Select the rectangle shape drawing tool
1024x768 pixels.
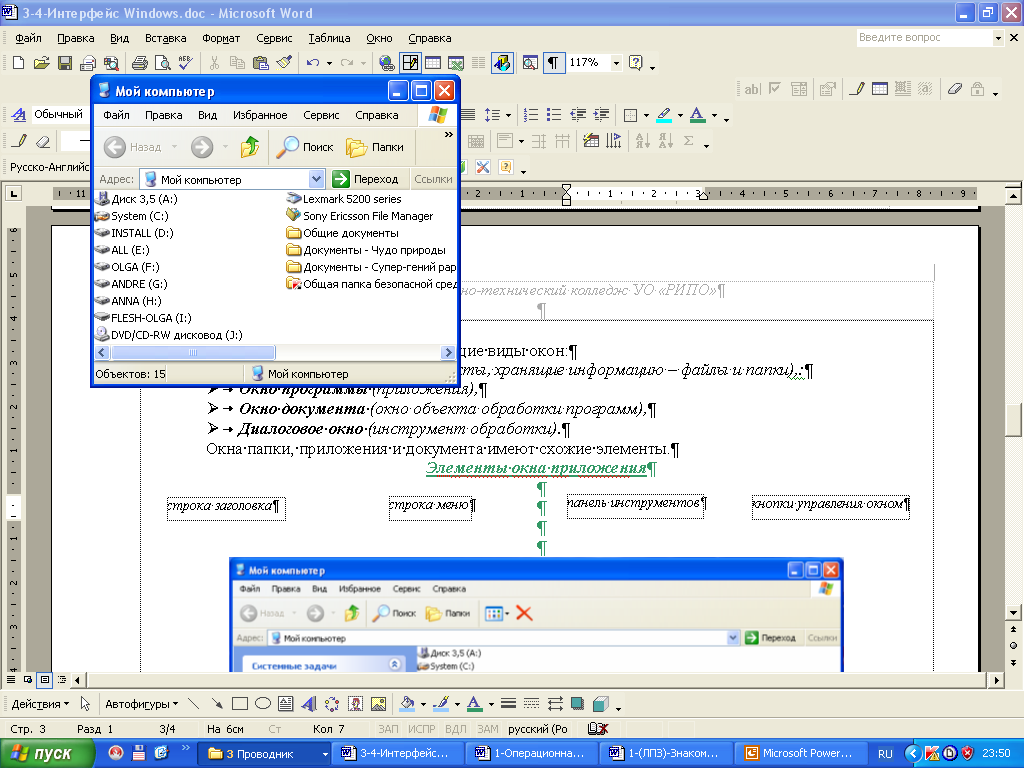click(240, 703)
